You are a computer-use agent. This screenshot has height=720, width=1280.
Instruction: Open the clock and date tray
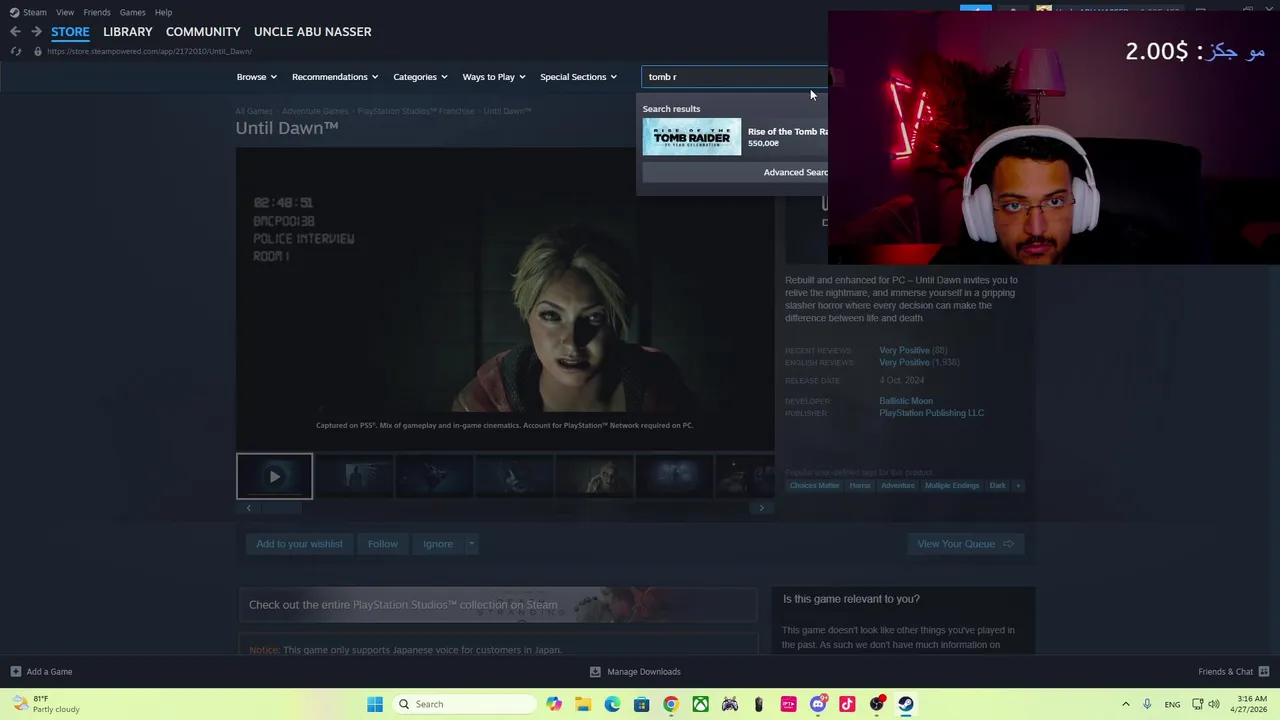pos(1251,704)
